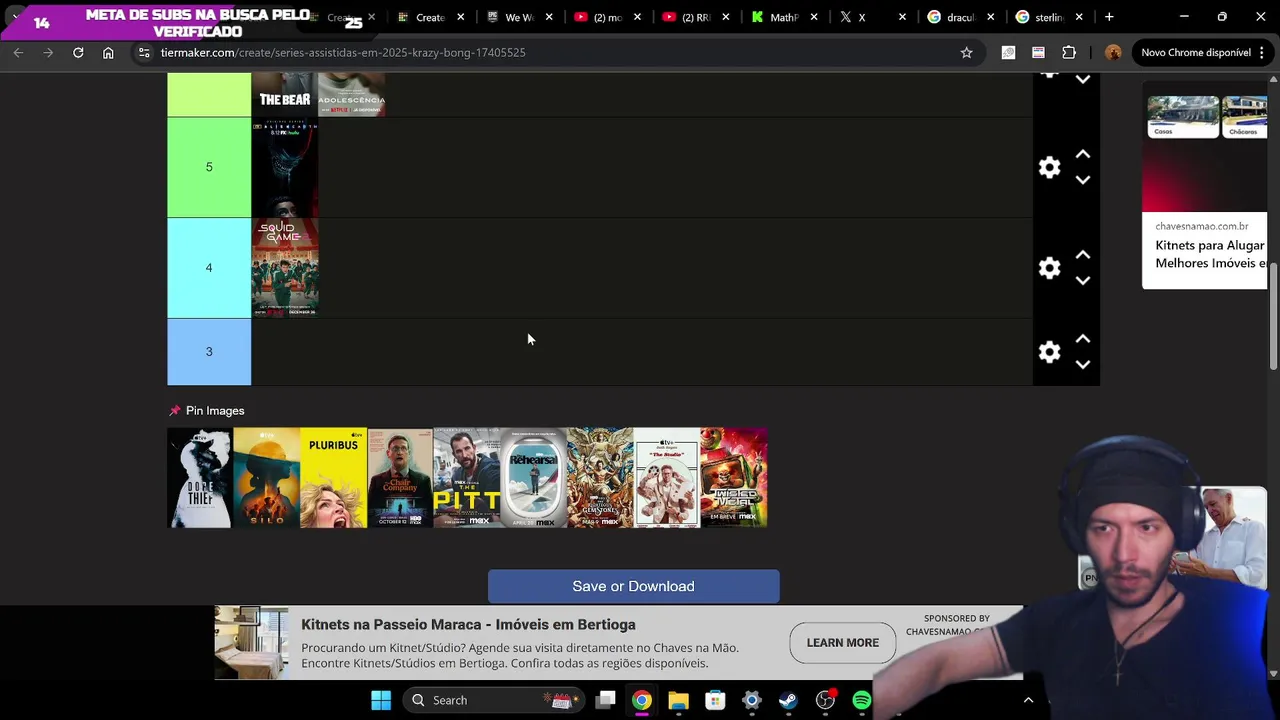Open File Explorer from taskbar
This screenshot has width=1280, height=720.
click(x=678, y=700)
